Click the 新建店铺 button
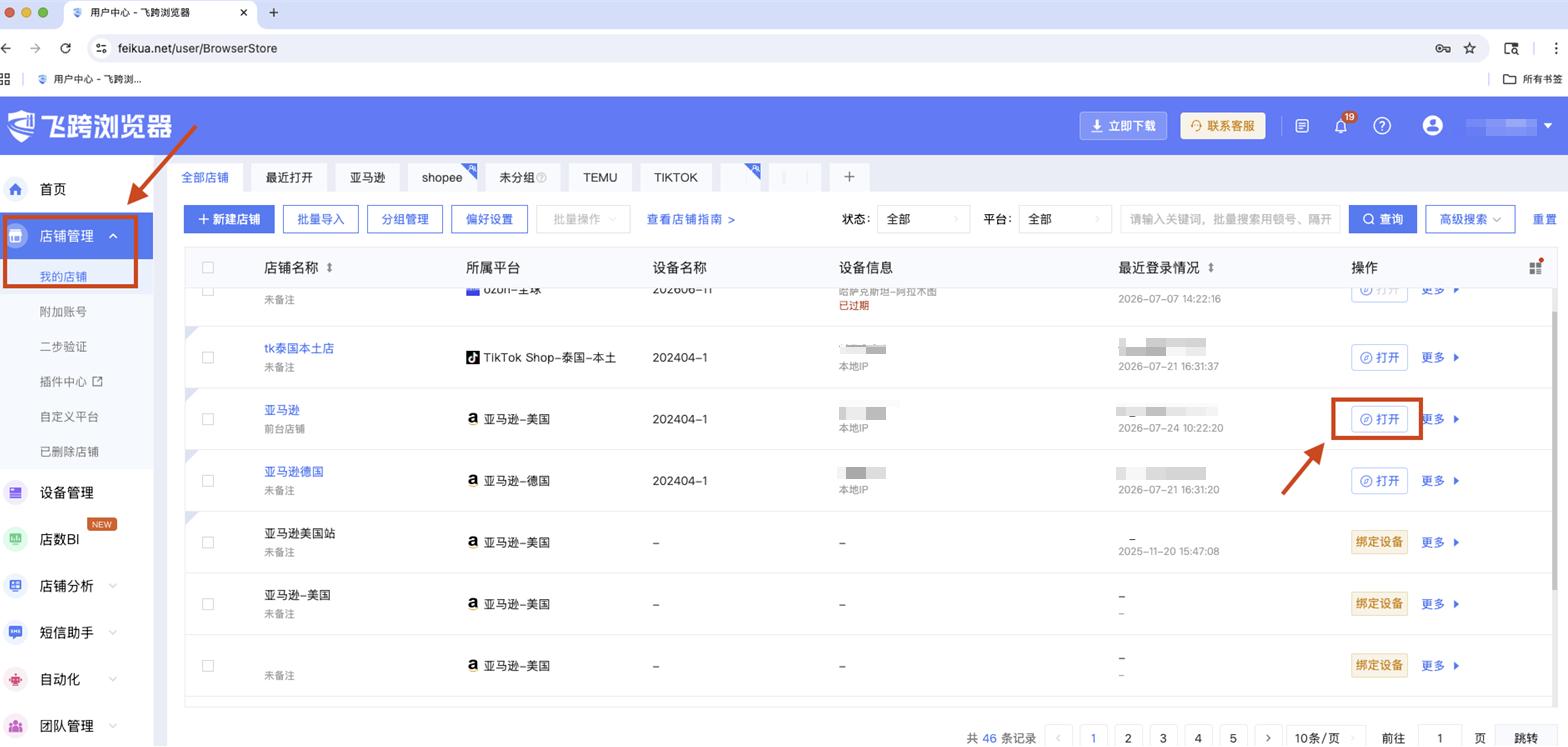The height and width of the screenshot is (747, 1568). [x=229, y=219]
